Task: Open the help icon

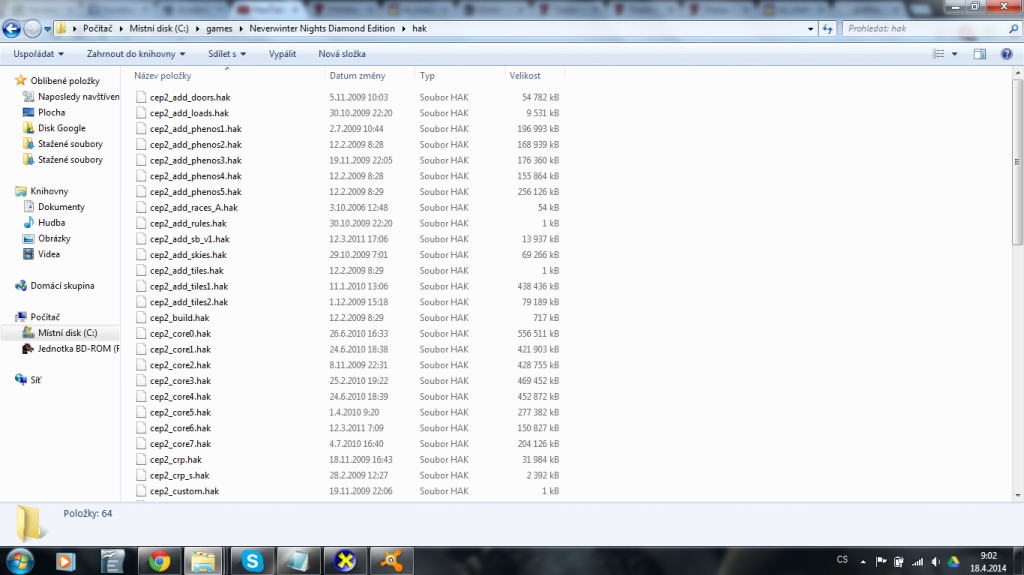Action: [x=1006, y=54]
